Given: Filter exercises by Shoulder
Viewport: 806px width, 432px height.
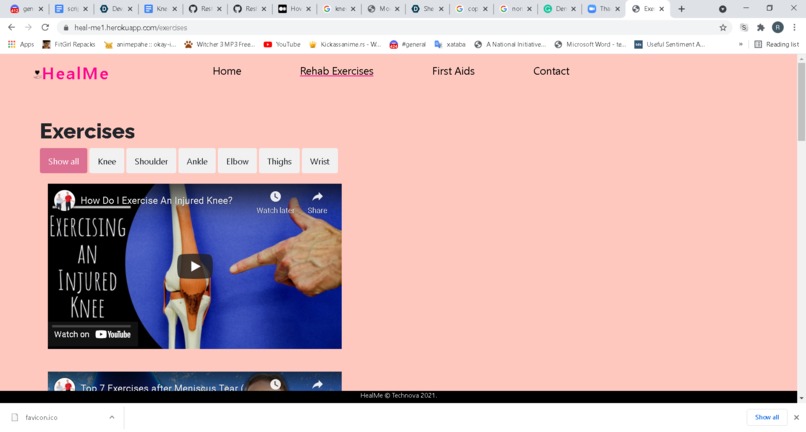Looking at the screenshot, I should [151, 161].
